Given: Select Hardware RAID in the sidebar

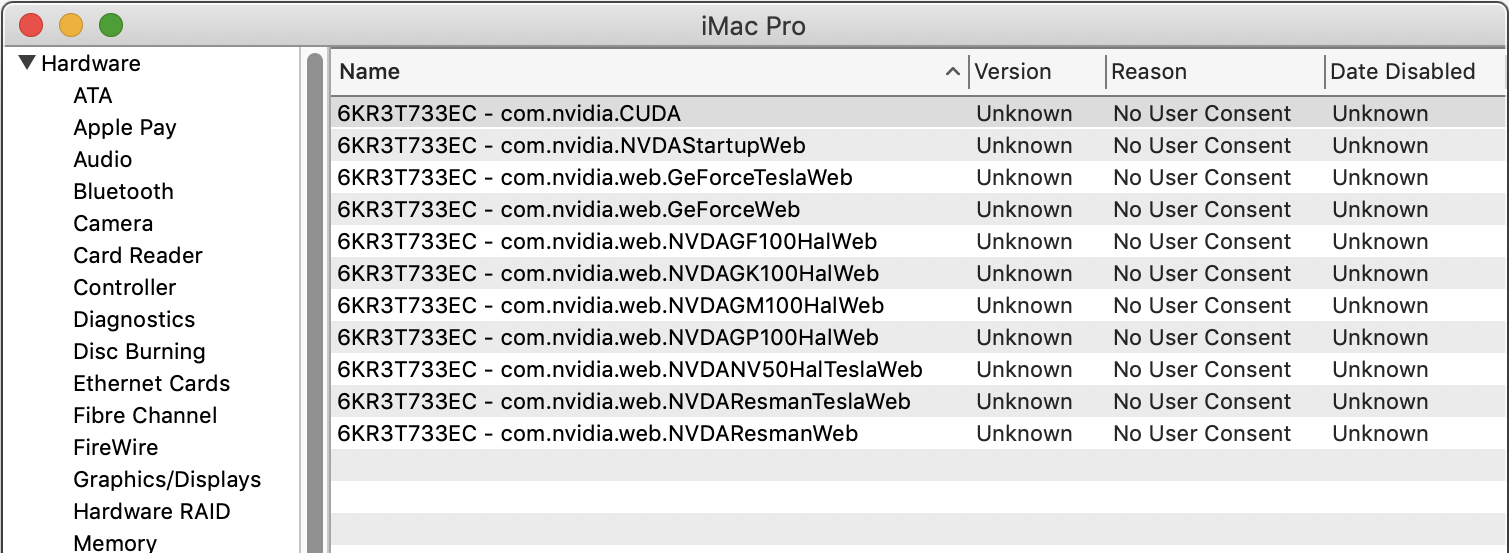Looking at the screenshot, I should (151, 511).
